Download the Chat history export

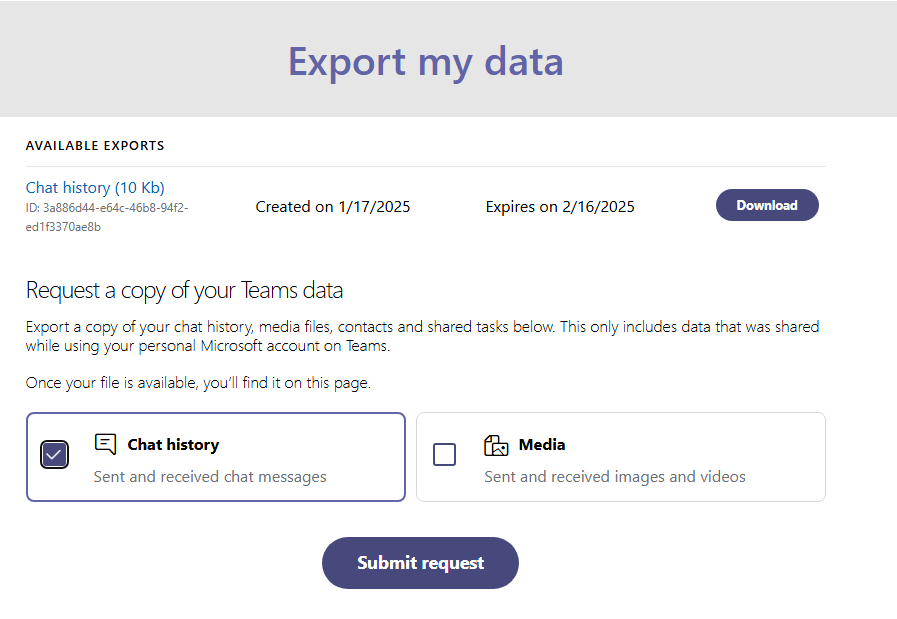coord(767,205)
